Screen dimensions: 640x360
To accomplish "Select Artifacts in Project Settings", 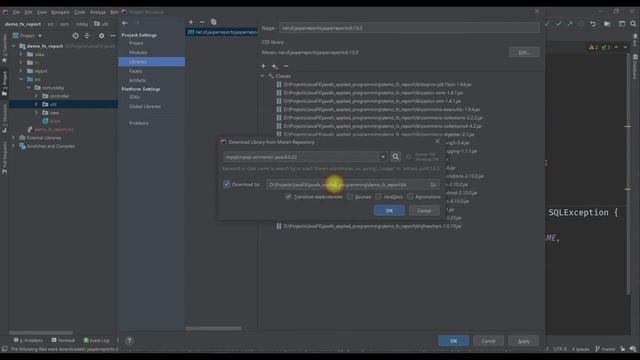I will [x=137, y=80].
